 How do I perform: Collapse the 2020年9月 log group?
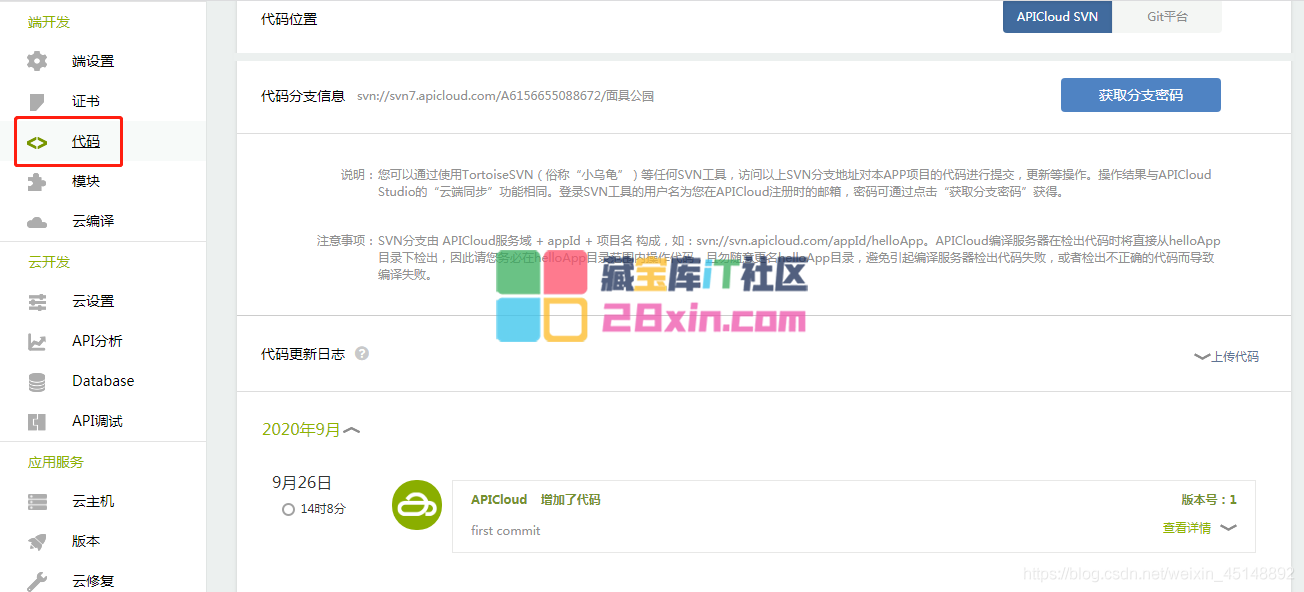tap(352, 430)
